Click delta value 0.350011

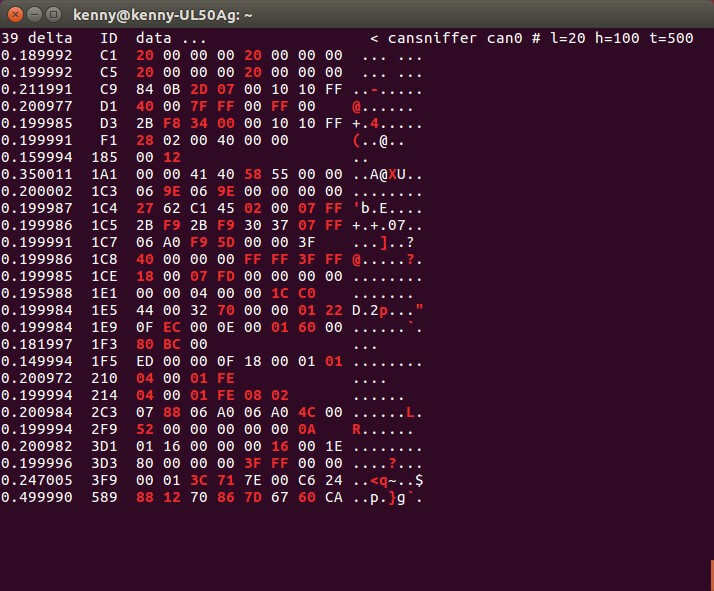click(x=36, y=174)
